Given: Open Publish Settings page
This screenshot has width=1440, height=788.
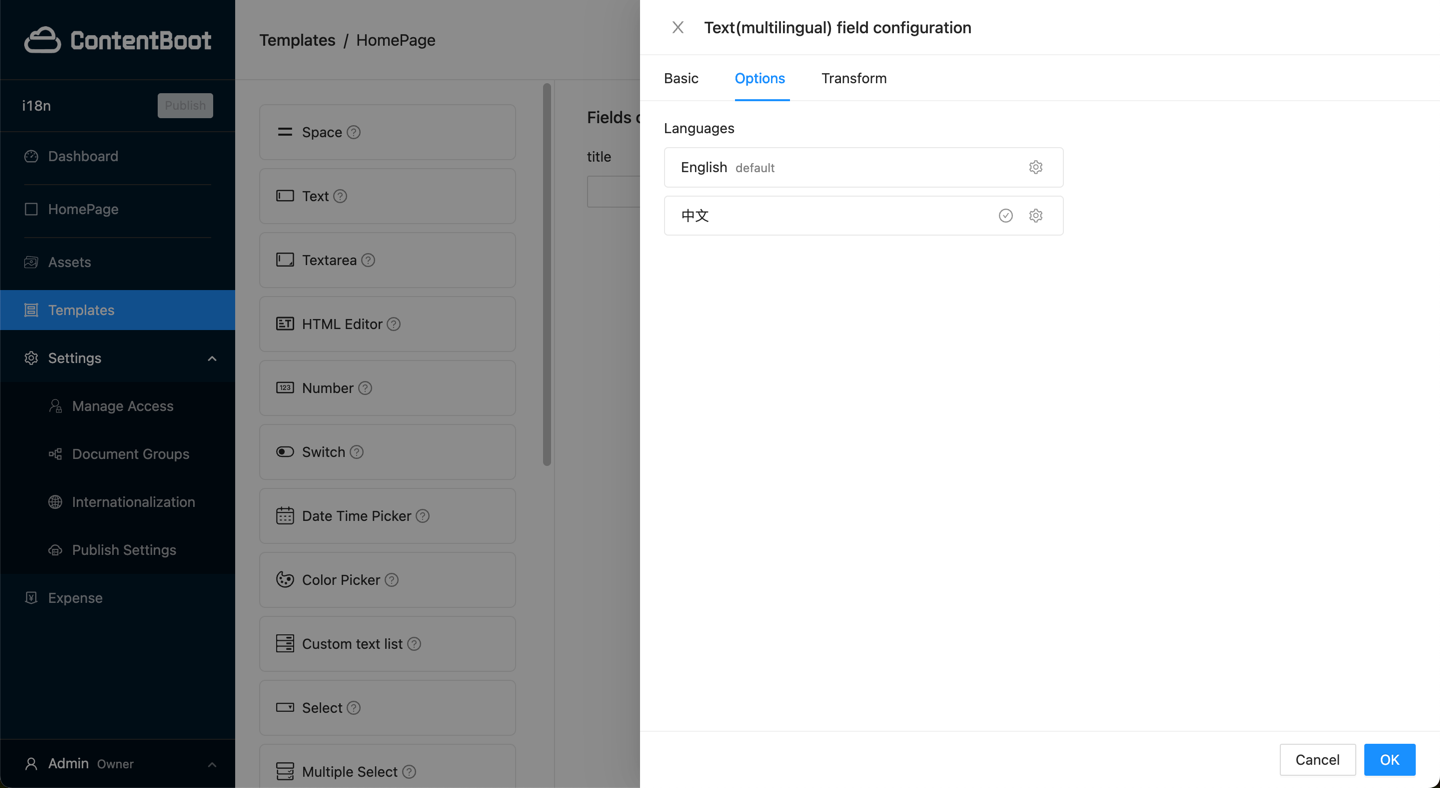Looking at the screenshot, I should click(x=118, y=550).
